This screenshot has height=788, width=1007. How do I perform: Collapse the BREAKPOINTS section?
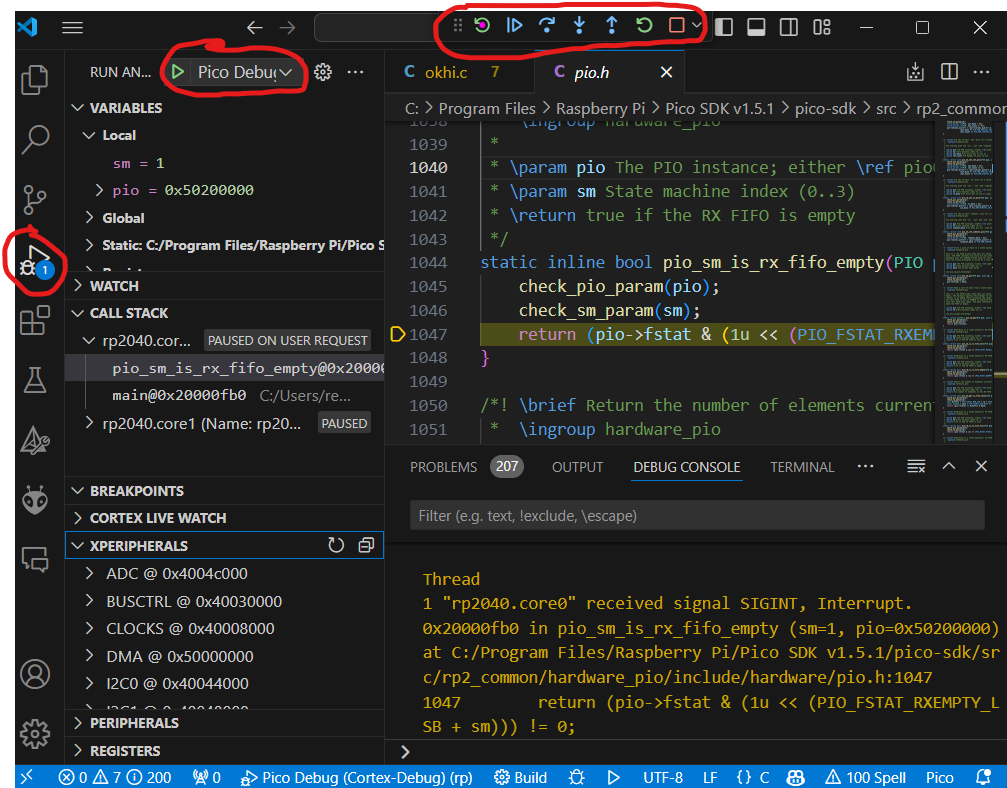pyautogui.click(x=78, y=491)
